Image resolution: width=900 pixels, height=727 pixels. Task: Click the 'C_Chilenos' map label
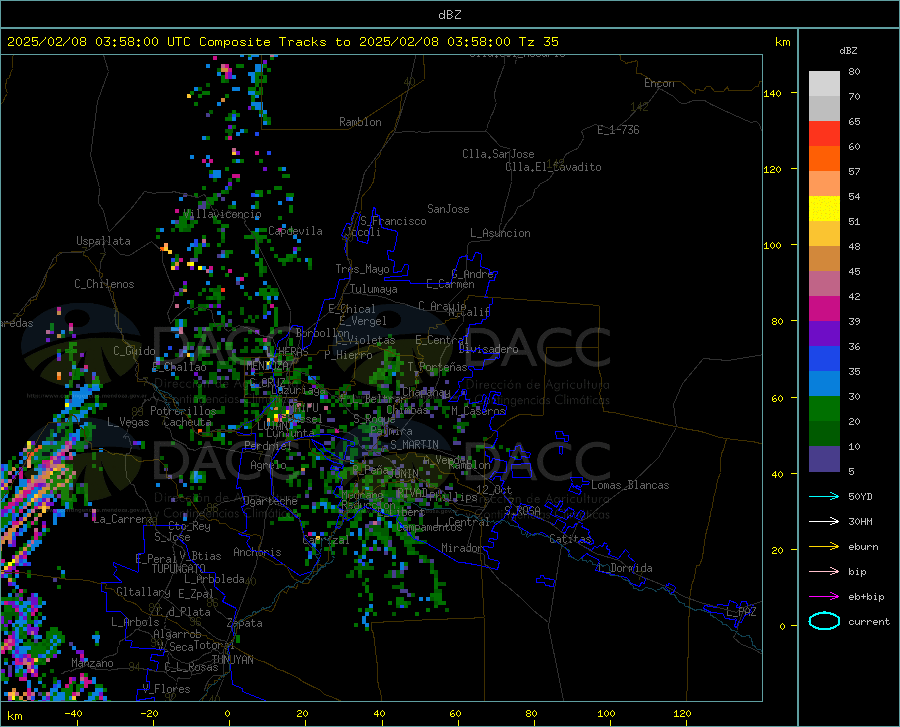(x=104, y=284)
